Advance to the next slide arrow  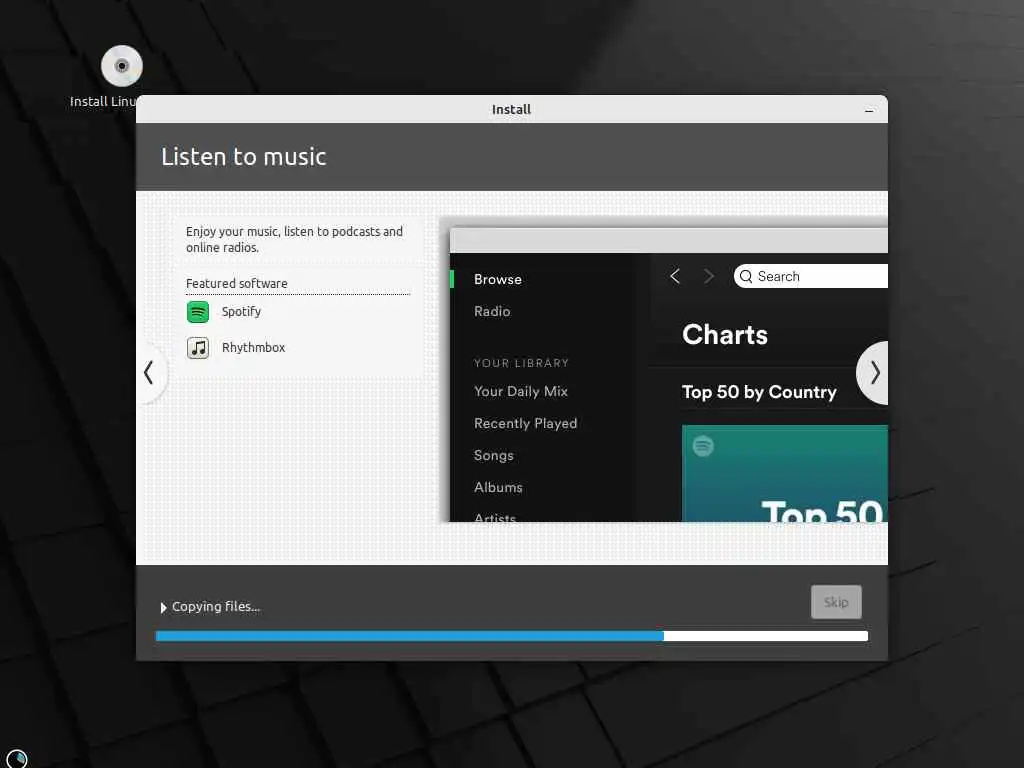coord(874,373)
